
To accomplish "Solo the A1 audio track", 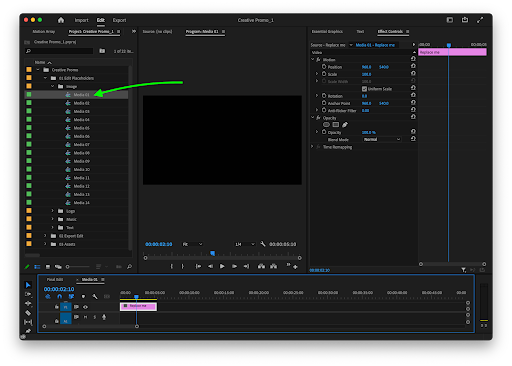I will pyautogui.click(x=95, y=317).
